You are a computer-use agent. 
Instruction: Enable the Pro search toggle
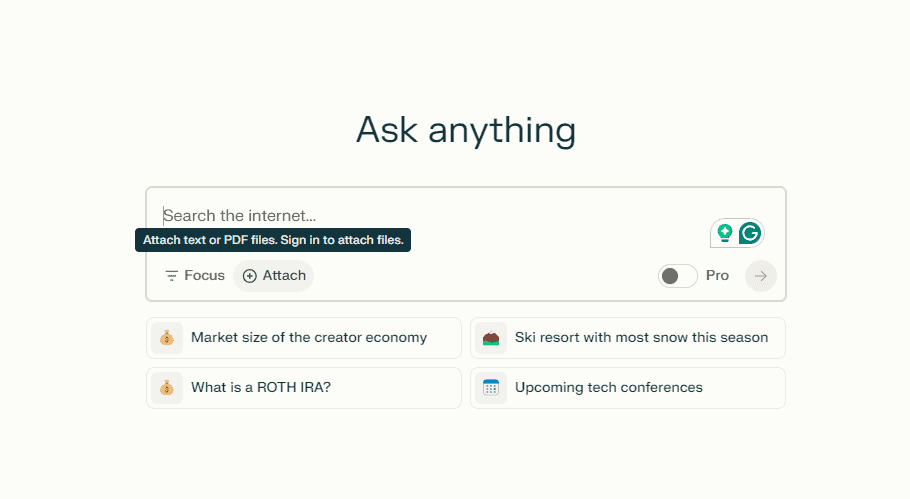point(677,276)
